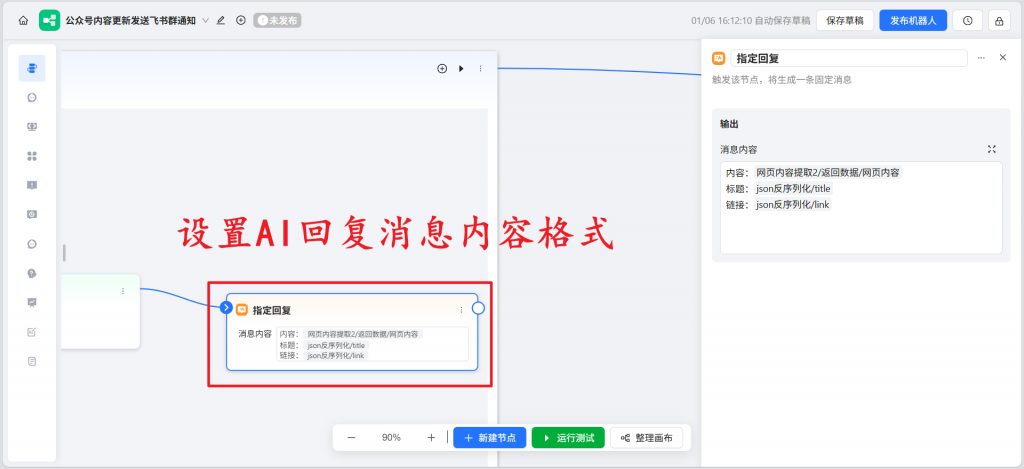The height and width of the screenshot is (469, 1024).
Task: Open the presentation chart sidebar icon
Action: point(32,302)
